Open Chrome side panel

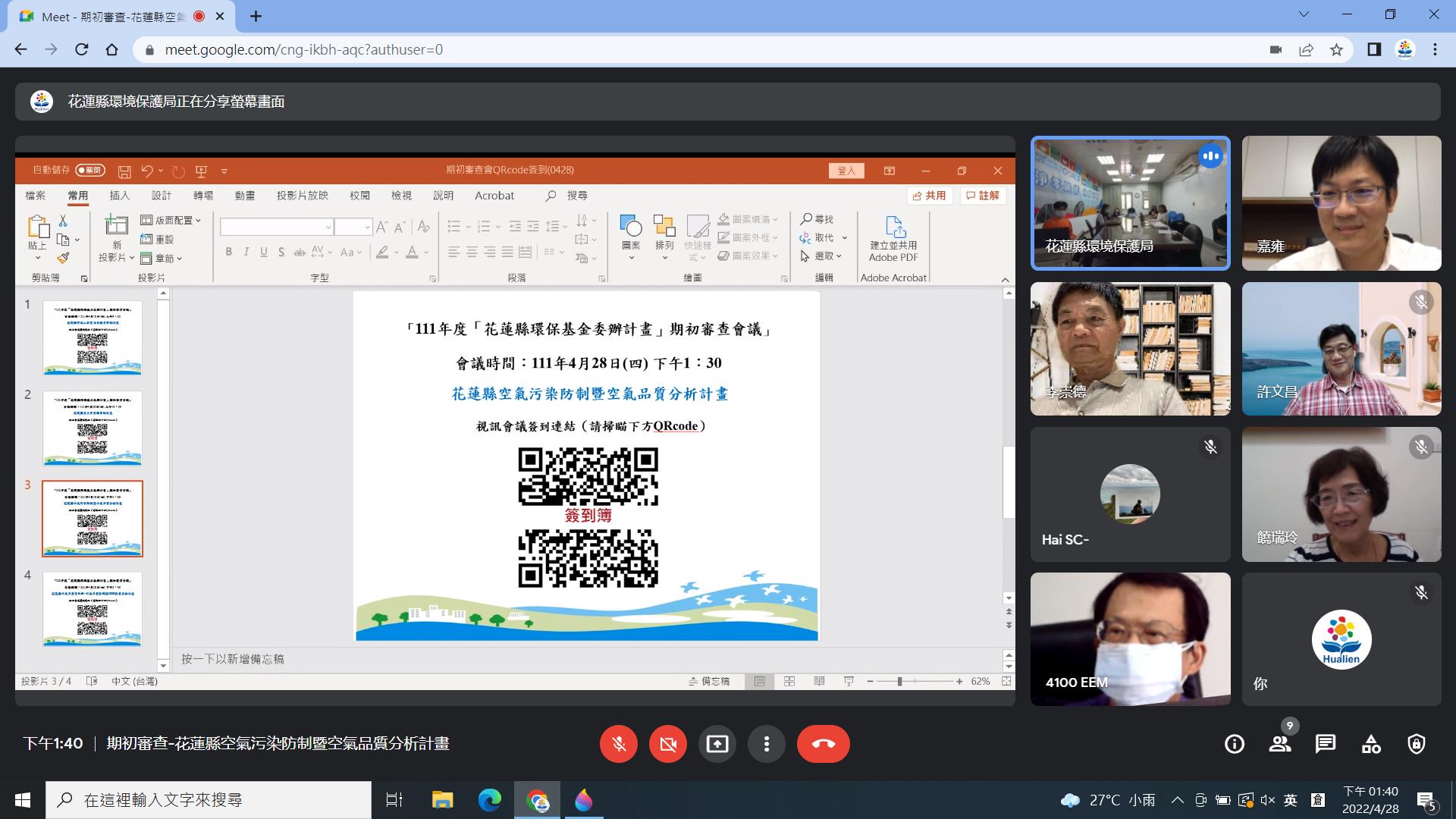(x=1374, y=50)
